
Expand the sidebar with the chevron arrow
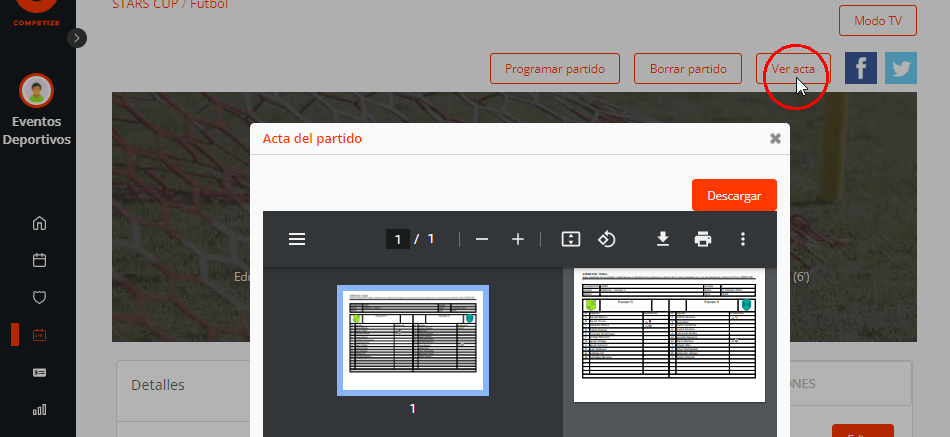pyautogui.click(x=76, y=38)
